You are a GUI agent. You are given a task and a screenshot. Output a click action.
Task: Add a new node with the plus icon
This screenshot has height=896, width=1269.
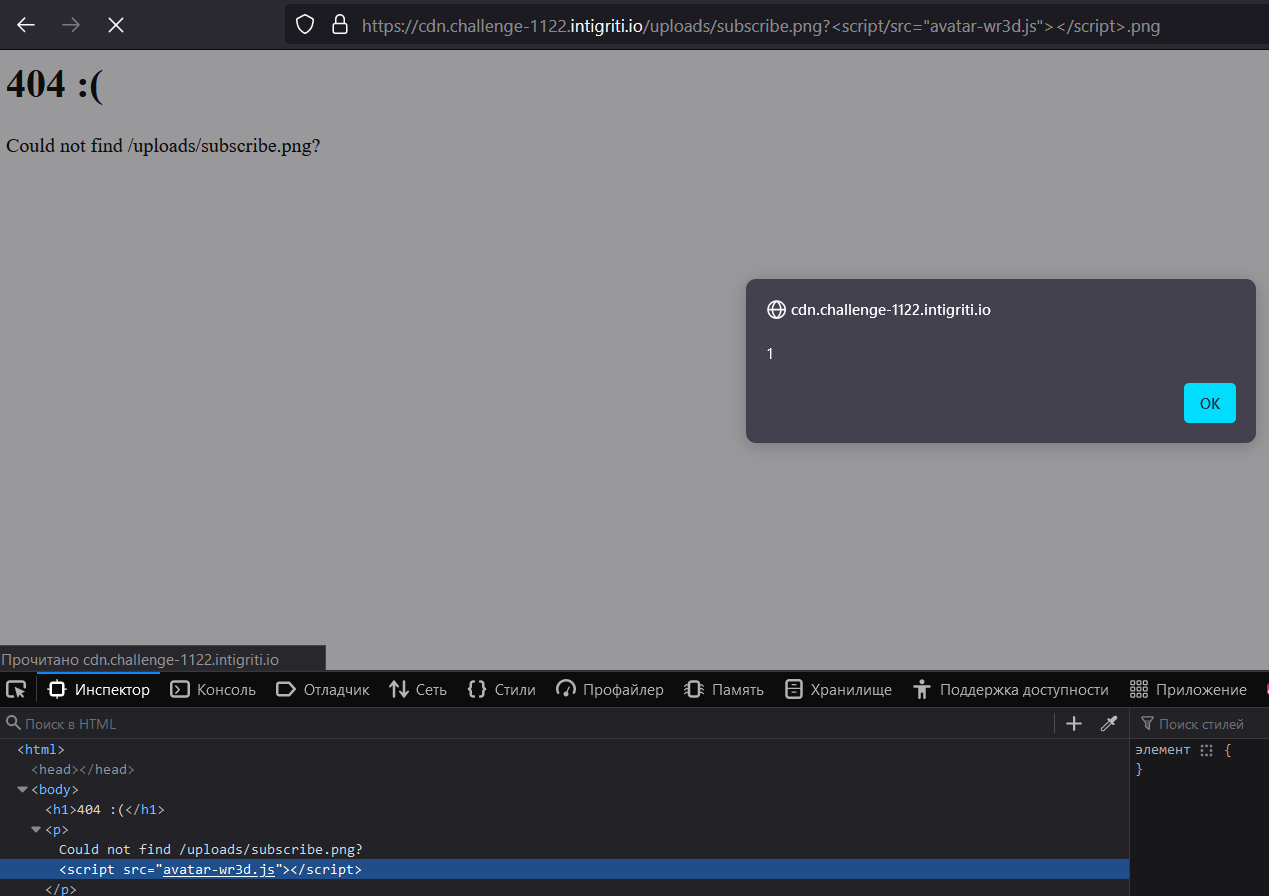tap(1074, 723)
